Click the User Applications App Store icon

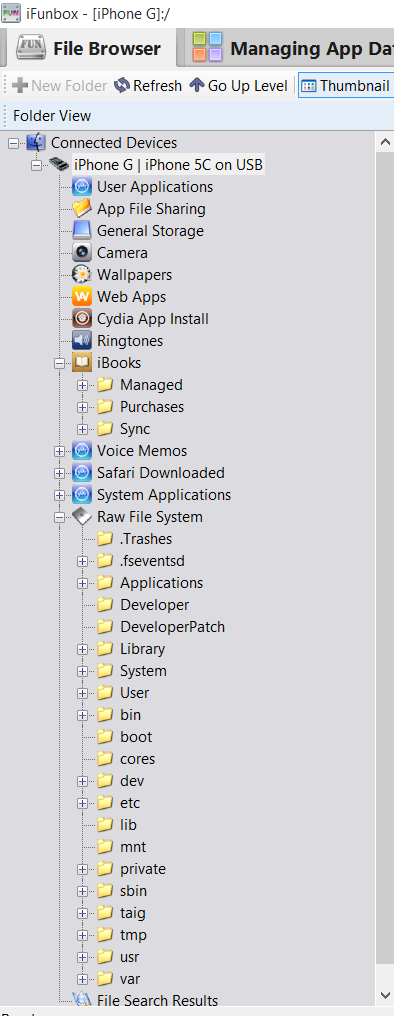tap(82, 187)
